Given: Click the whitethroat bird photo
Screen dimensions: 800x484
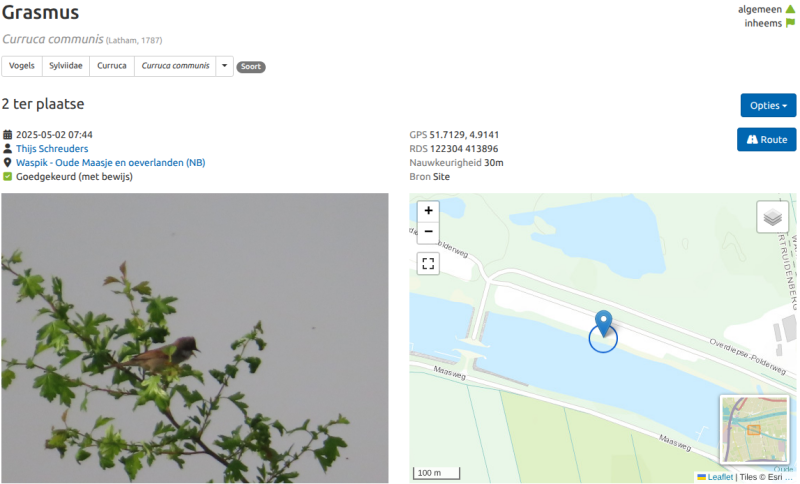Looking at the screenshot, I should (x=194, y=338).
